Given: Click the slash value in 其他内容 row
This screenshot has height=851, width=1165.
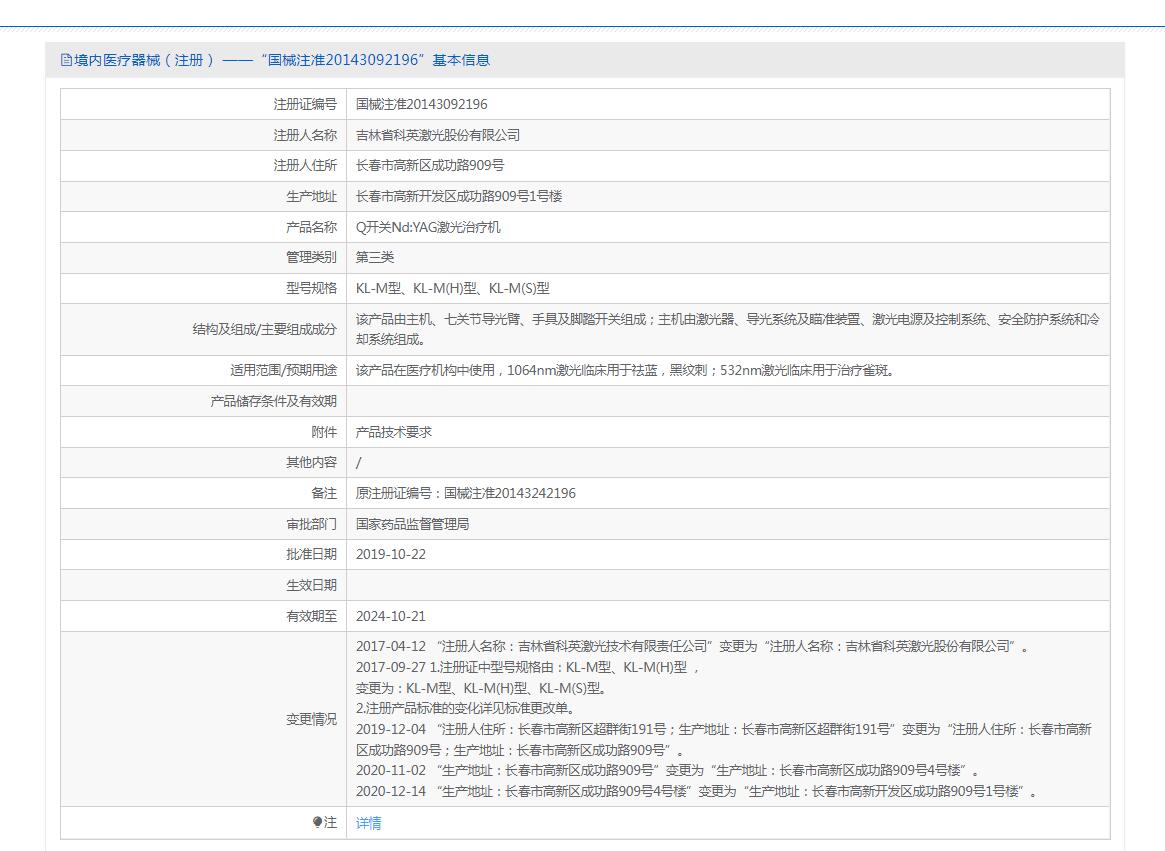Looking at the screenshot, I should (359, 463).
